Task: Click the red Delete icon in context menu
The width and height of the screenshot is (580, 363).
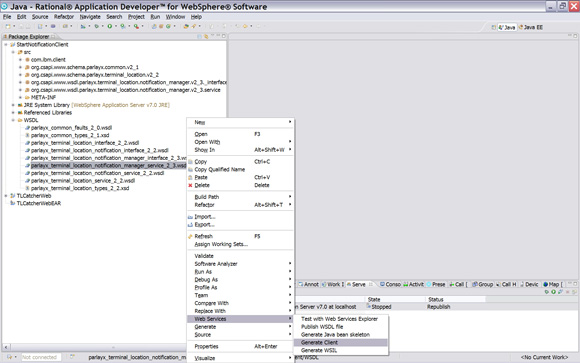Action: [x=190, y=185]
